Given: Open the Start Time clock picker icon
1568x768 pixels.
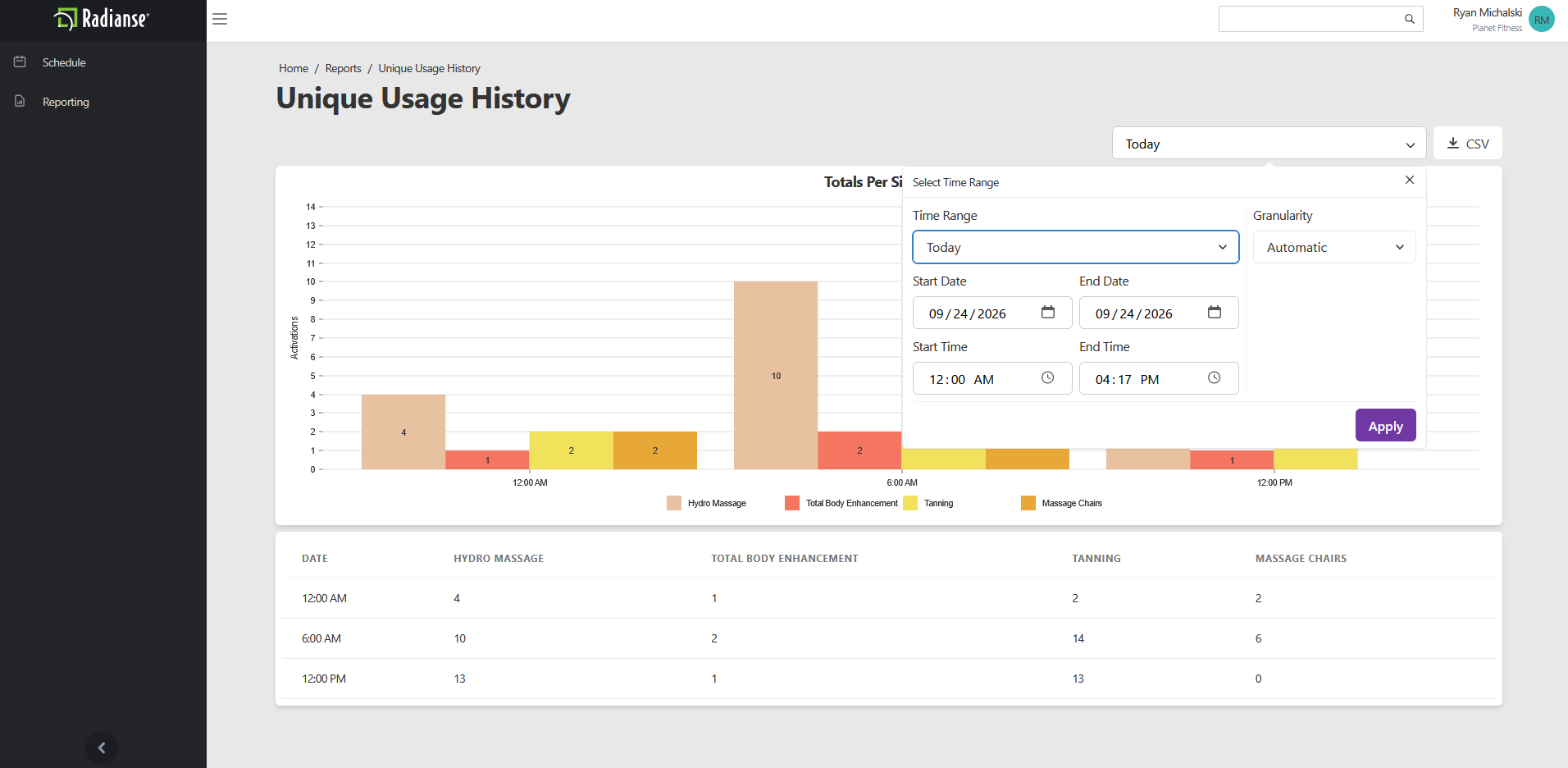Looking at the screenshot, I should (x=1048, y=377).
